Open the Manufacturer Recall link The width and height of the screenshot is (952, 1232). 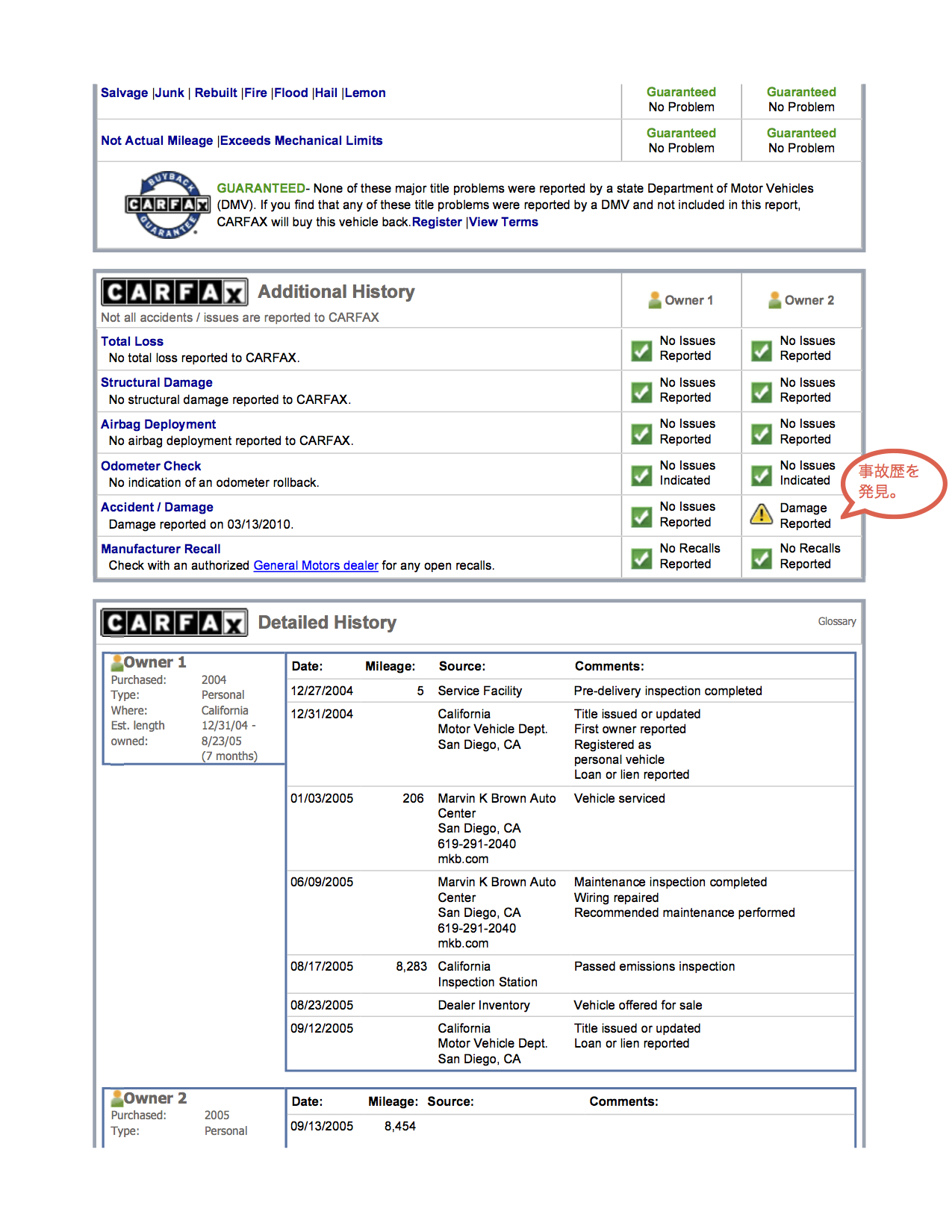[x=161, y=550]
